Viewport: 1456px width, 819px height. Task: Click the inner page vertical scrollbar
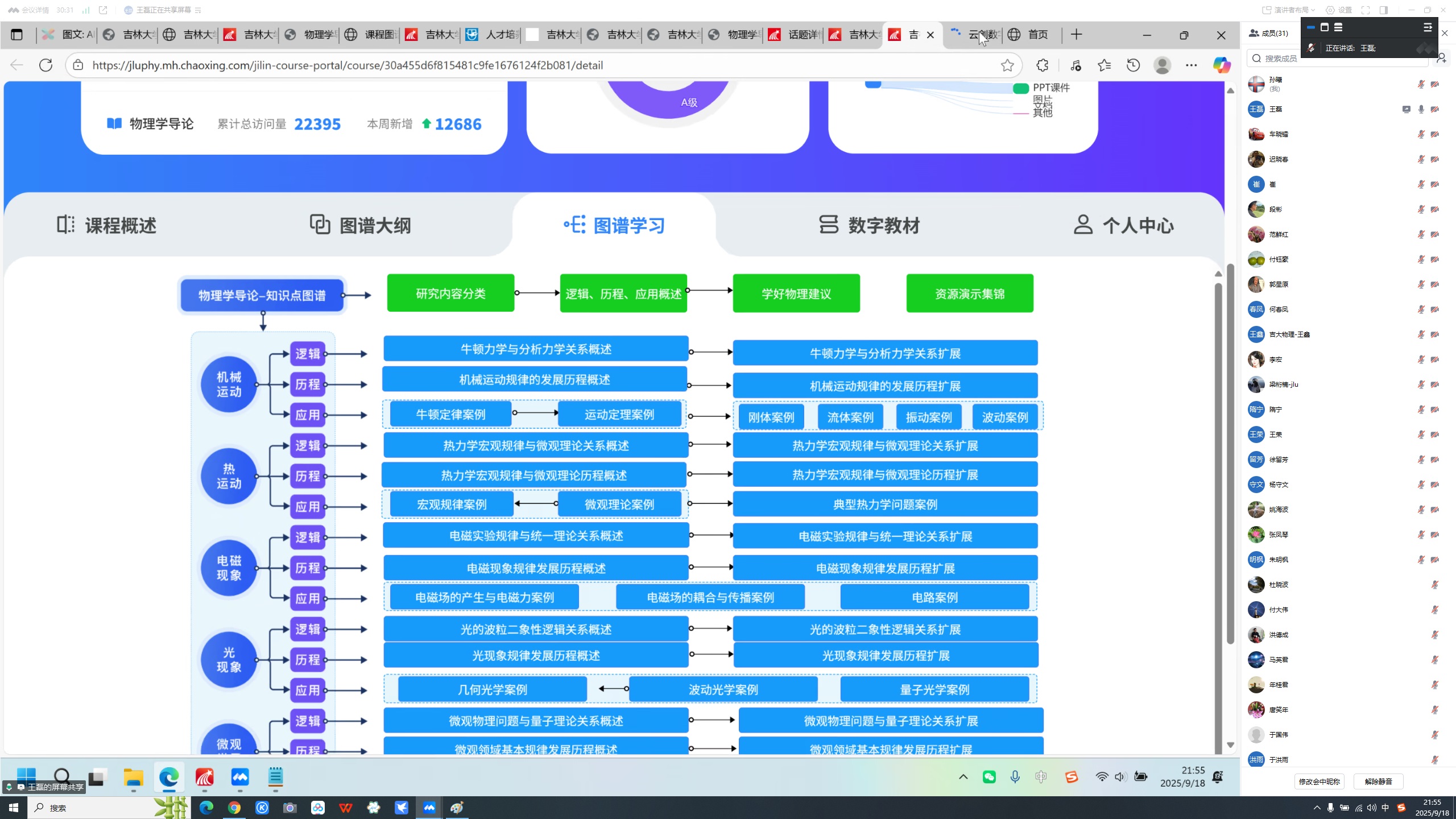click(x=1218, y=512)
